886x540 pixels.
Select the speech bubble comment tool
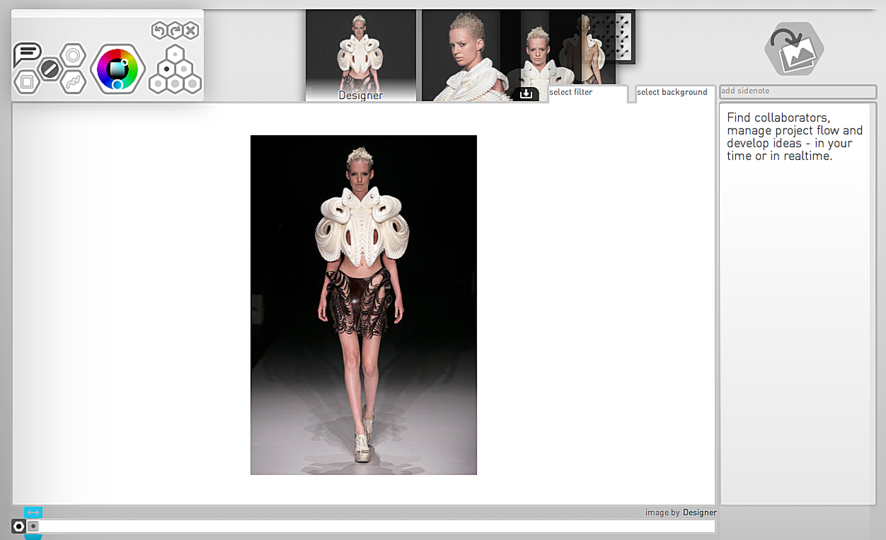[x=27, y=54]
